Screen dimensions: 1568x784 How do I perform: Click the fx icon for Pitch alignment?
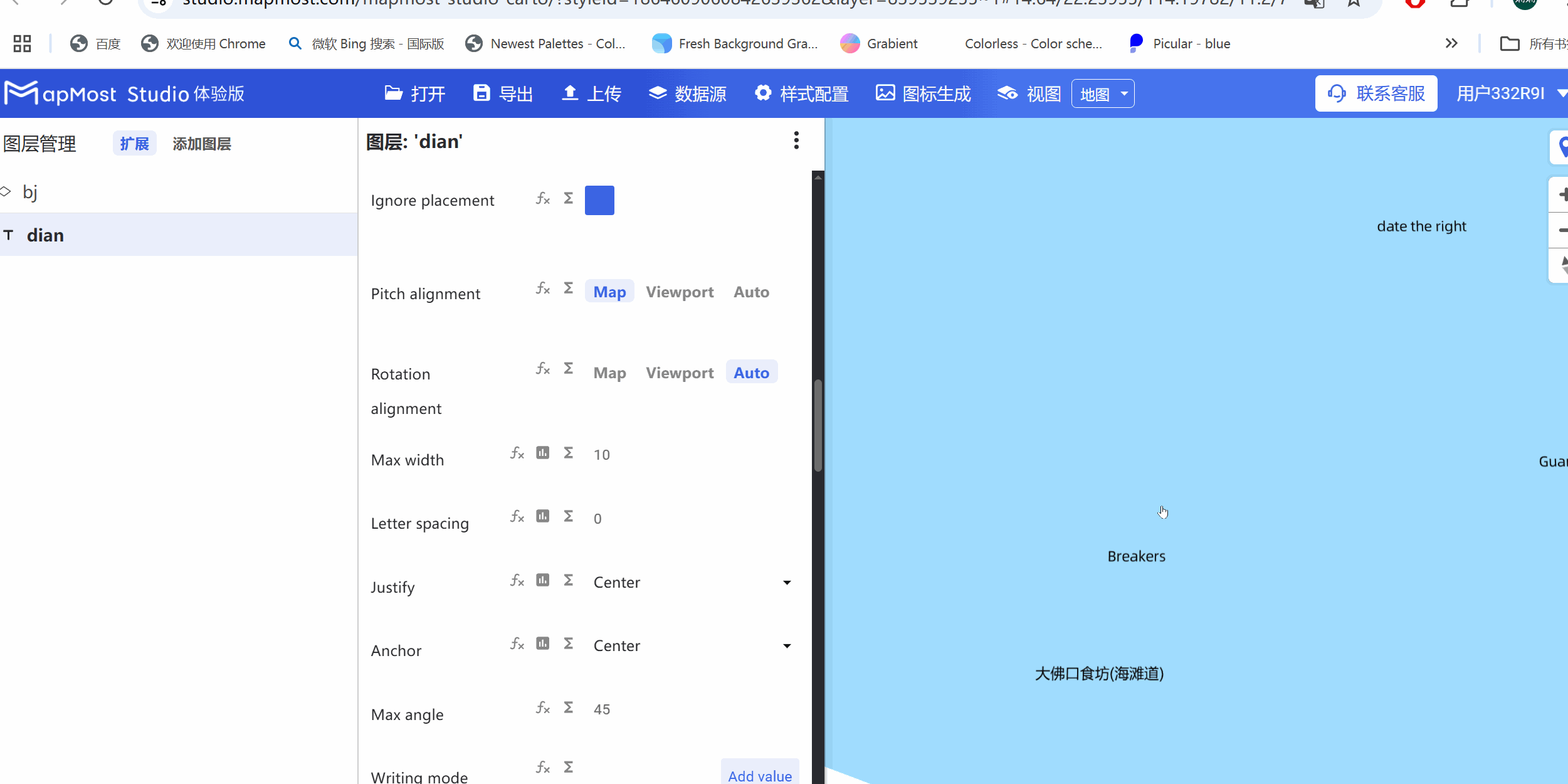543,289
